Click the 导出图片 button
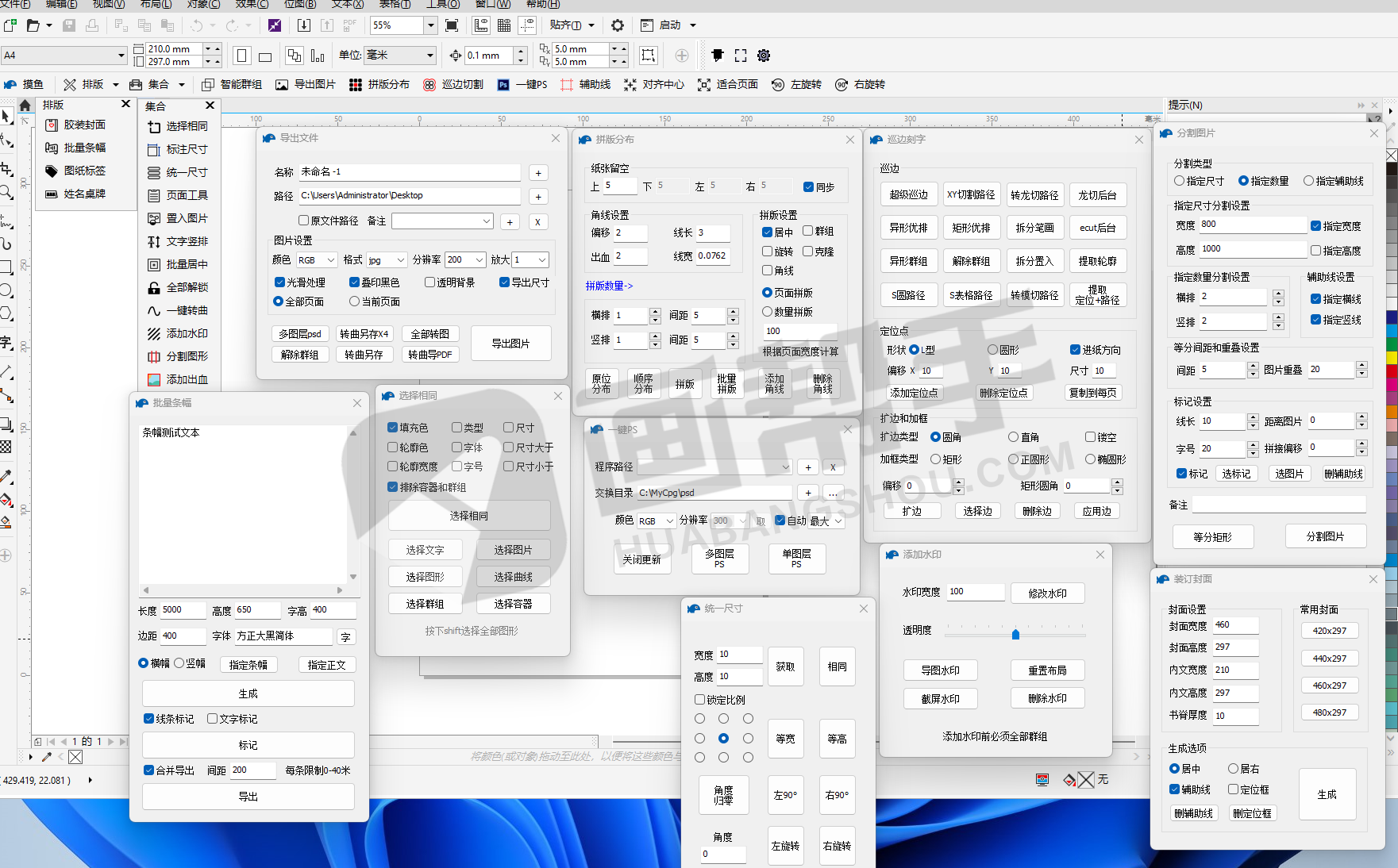Image resolution: width=1398 pixels, height=868 pixels. click(510, 344)
